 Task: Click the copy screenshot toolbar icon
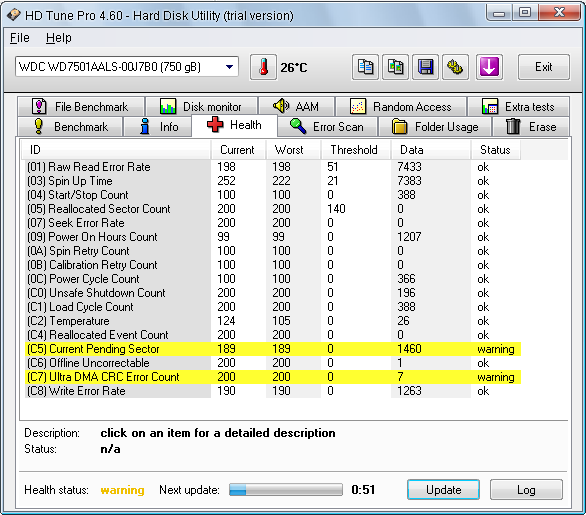tap(395, 67)
